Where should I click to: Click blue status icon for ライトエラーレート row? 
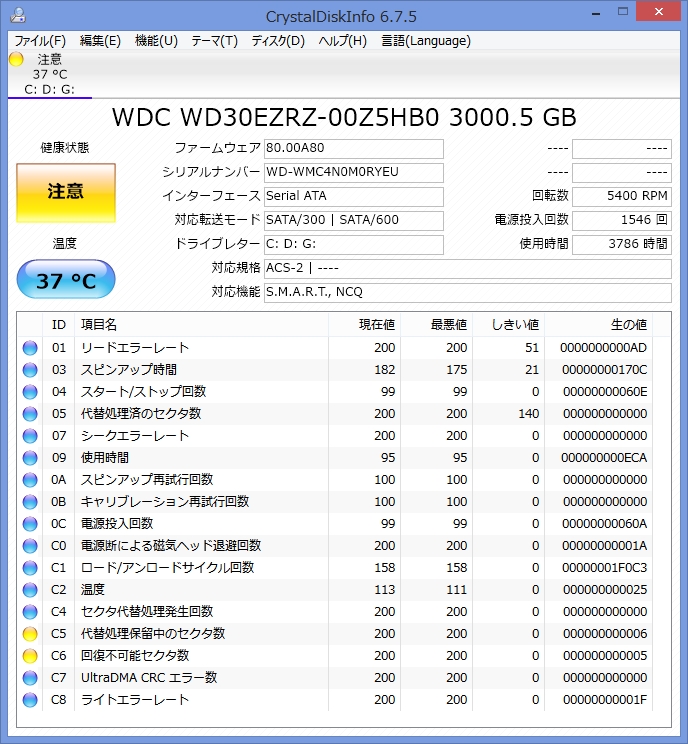pyautogui.click(x=30, y=699)
